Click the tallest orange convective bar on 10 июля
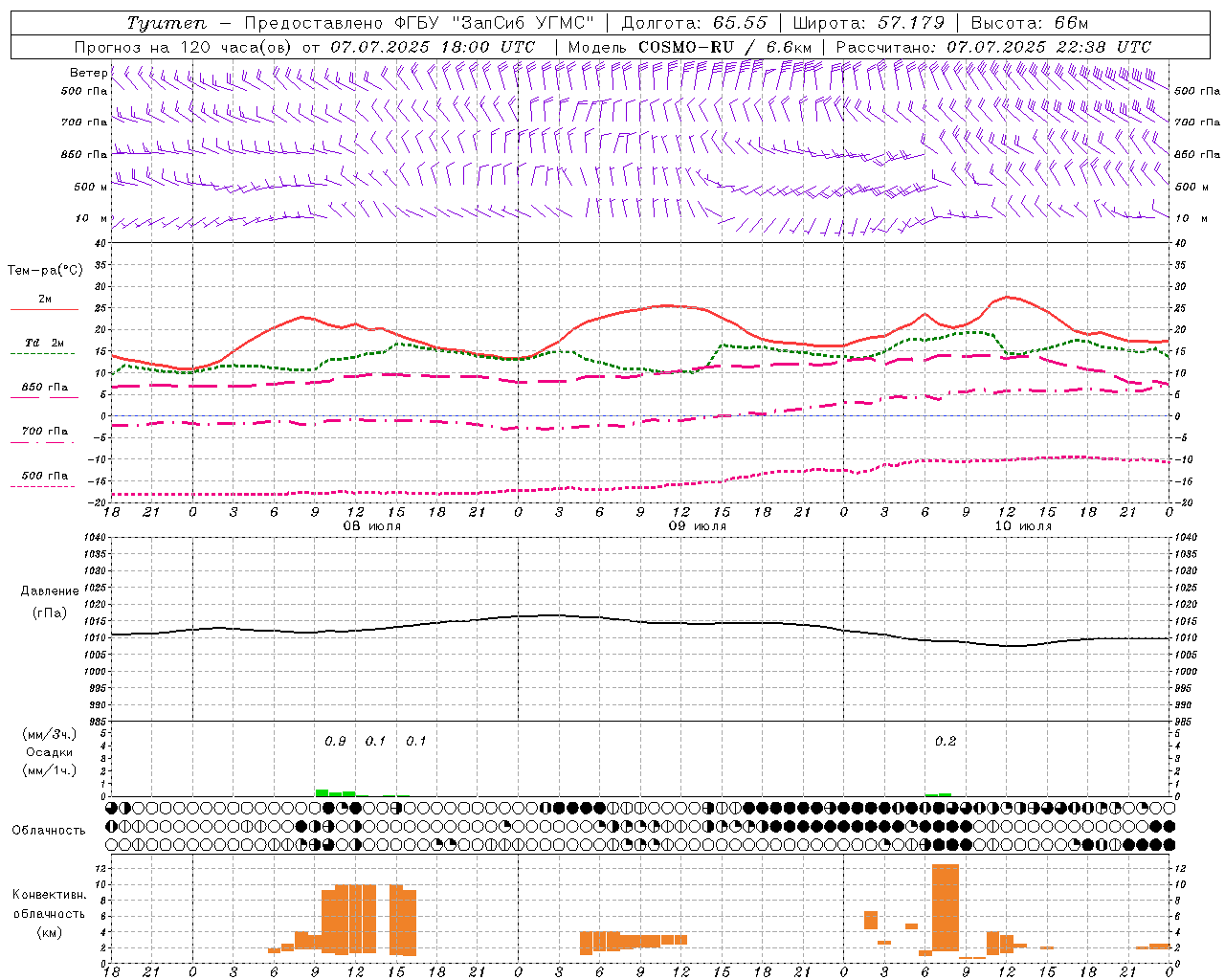1225x980 pixels. [946, 907]
